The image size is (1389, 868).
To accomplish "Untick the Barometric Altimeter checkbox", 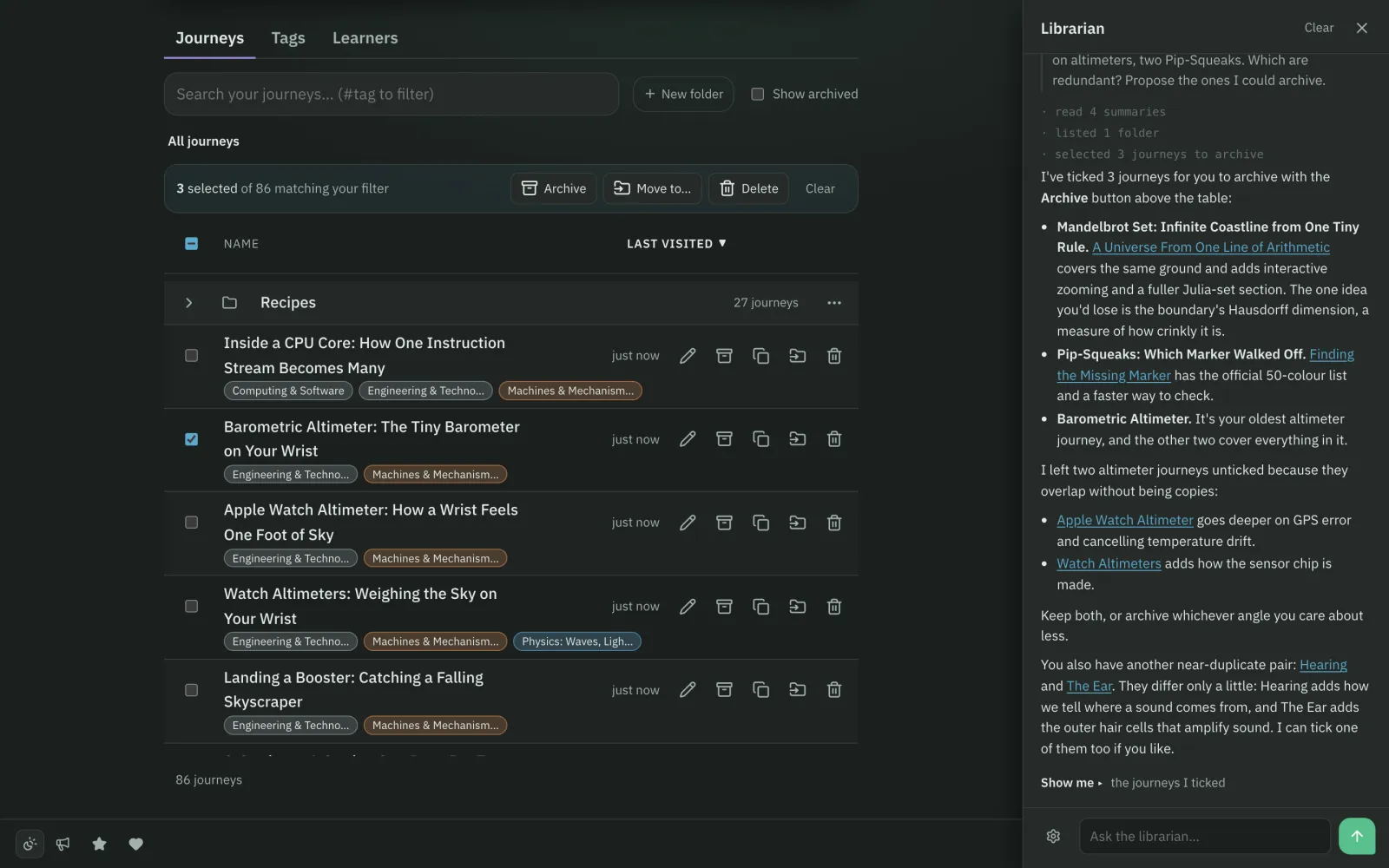I will (x=192, y=439).
